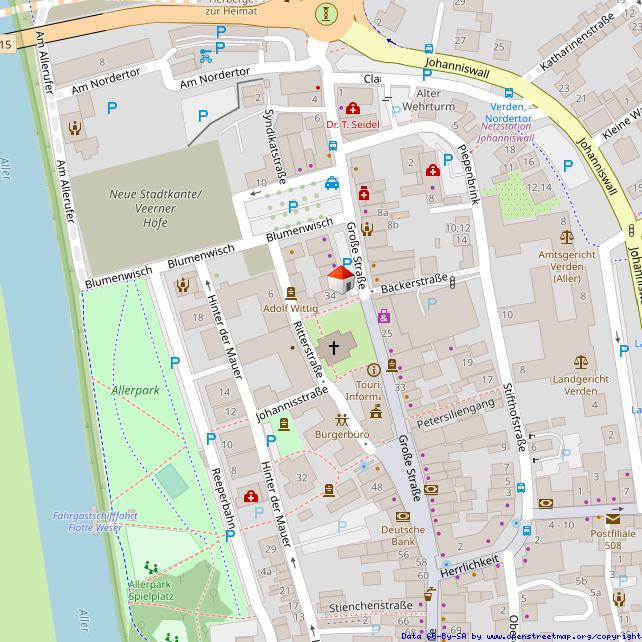The image size is (642, 642).
Task: Select the Postfiliale 508 envelope icon
Action: coord(612,518)
